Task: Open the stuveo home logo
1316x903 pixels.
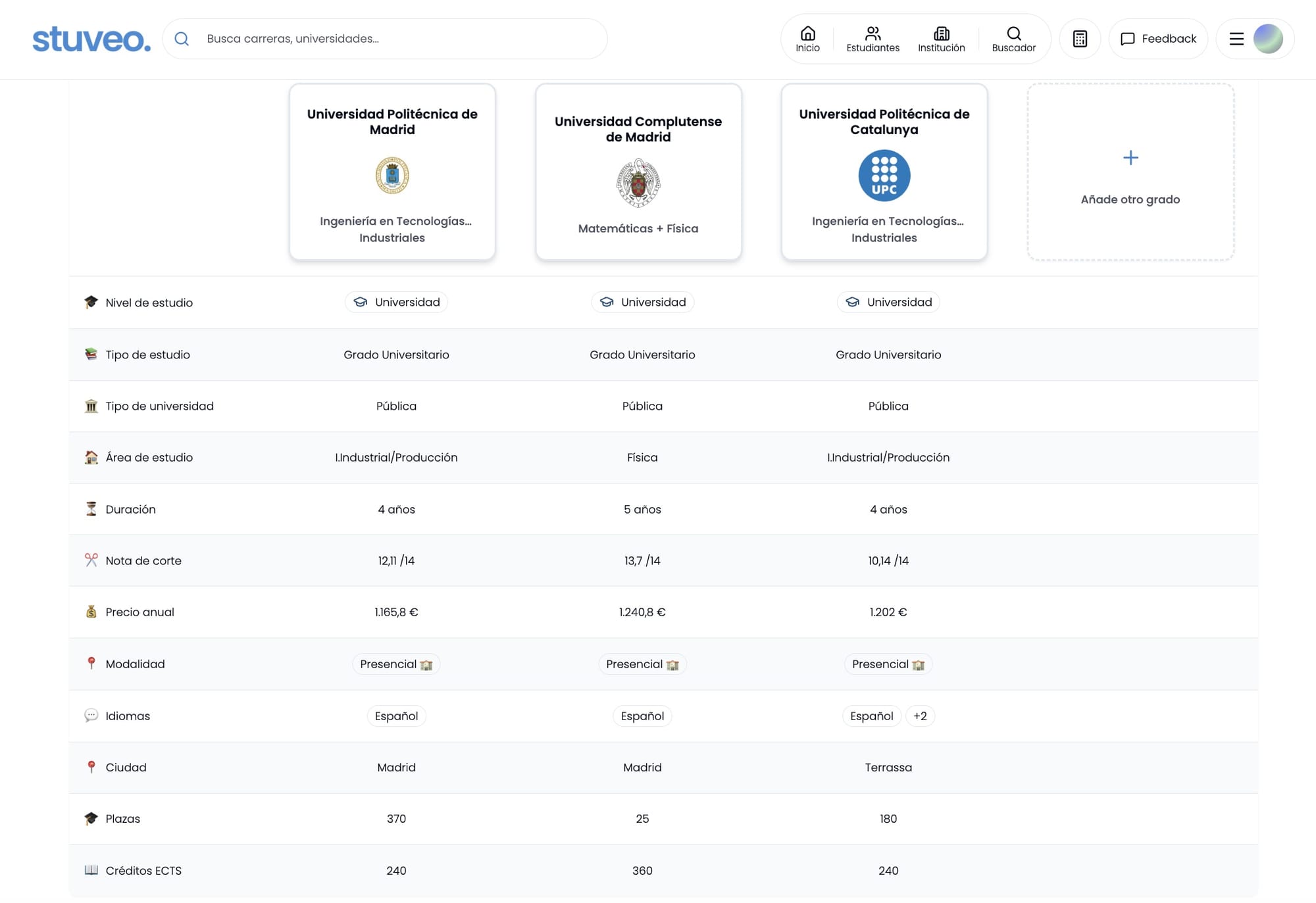Action: 91,39
